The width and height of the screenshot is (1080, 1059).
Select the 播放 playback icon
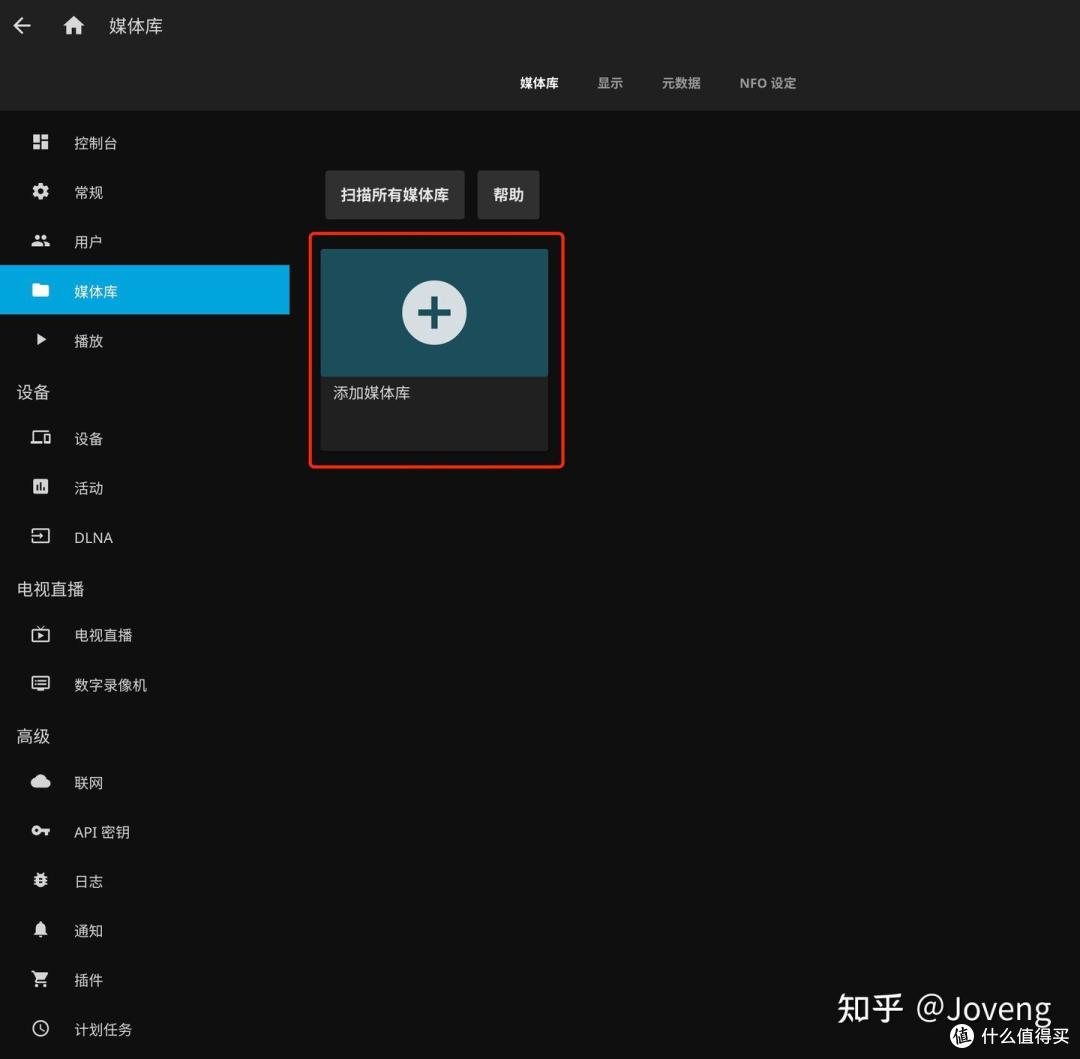pyautogui.click(x=40, y=339)
